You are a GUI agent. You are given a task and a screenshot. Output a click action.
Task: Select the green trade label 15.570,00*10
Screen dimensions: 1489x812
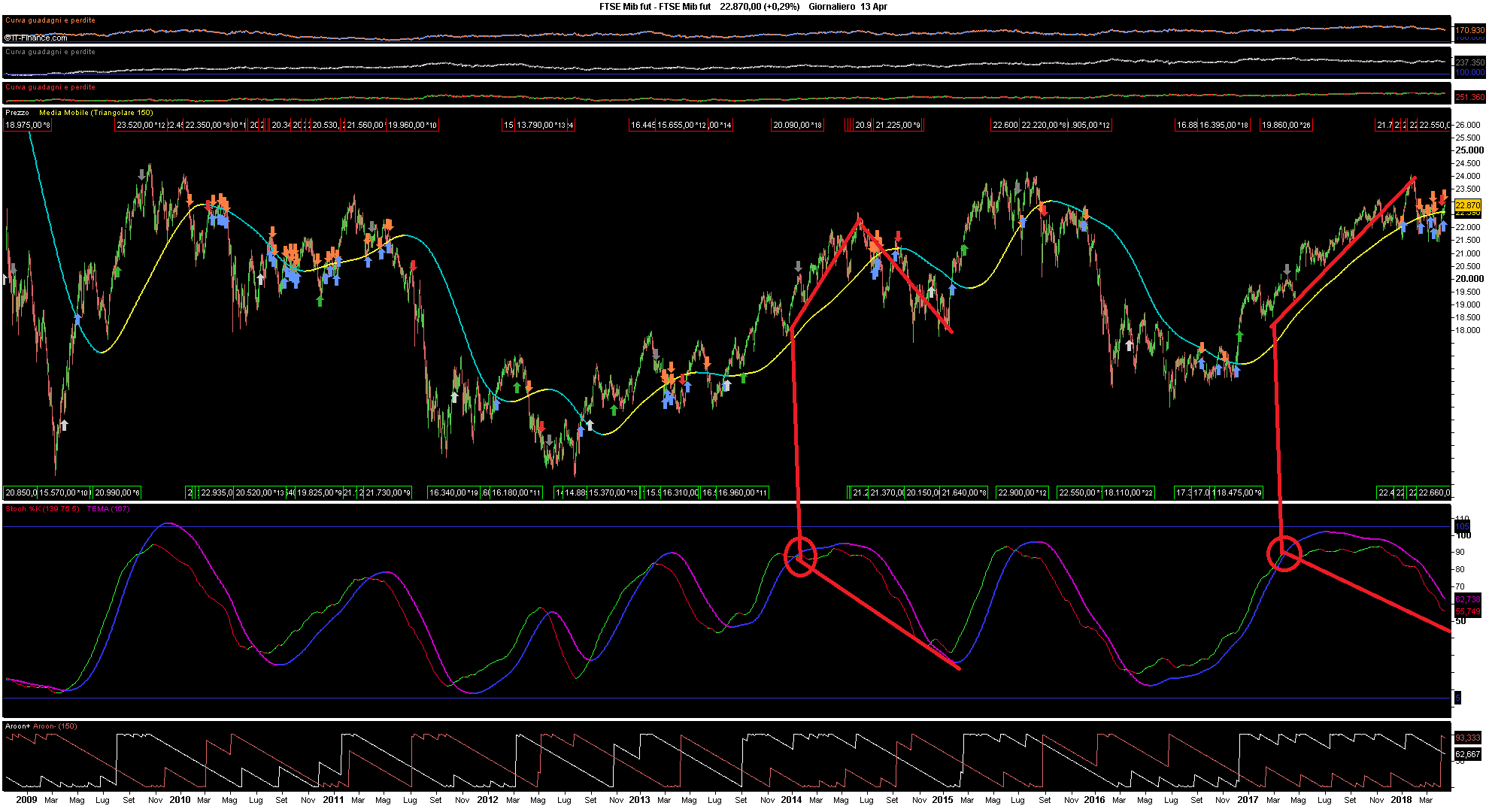65,493
